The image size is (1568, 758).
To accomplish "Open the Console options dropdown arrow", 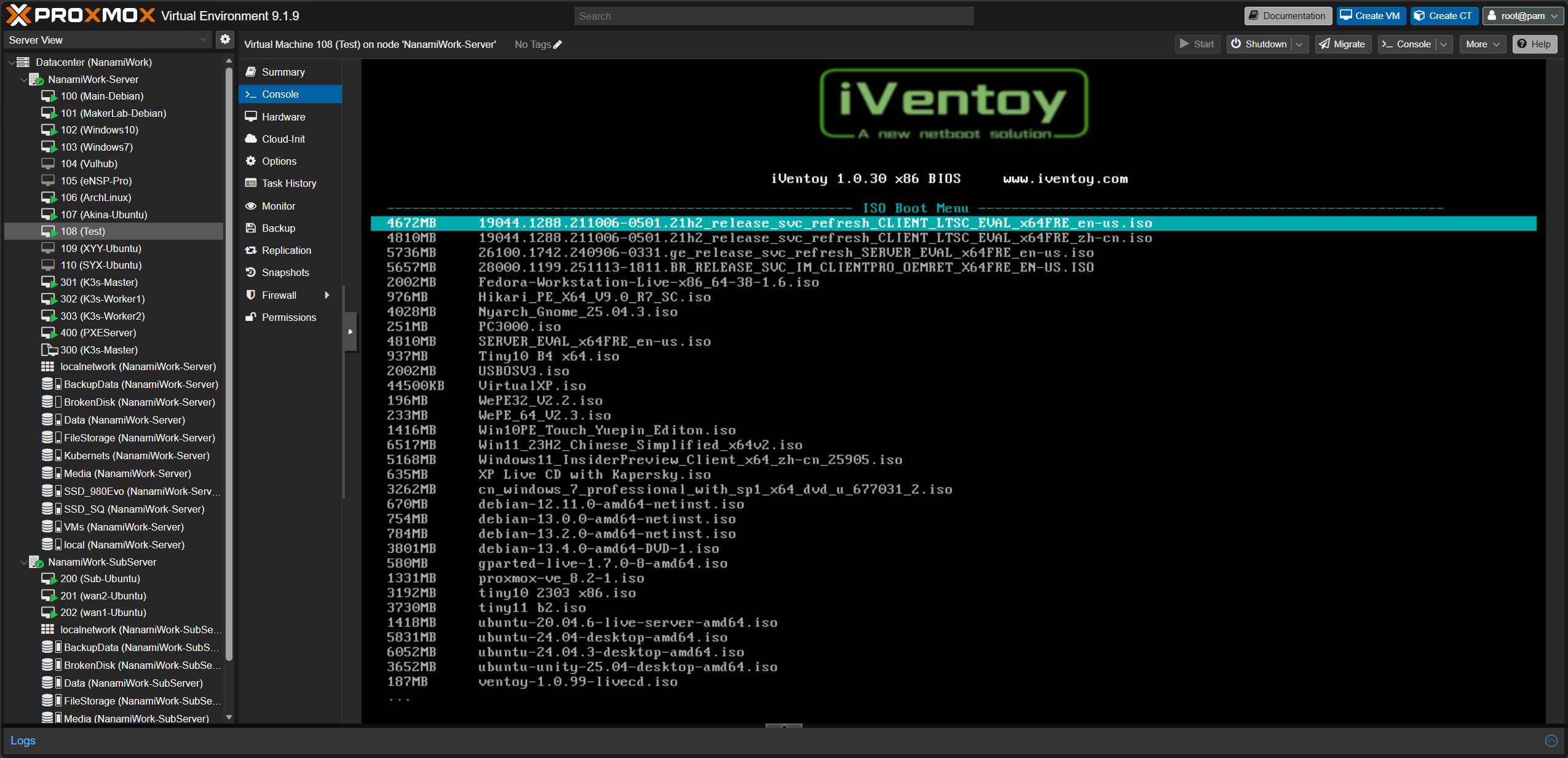I will pyautogui.click(x=1444, y=44).
